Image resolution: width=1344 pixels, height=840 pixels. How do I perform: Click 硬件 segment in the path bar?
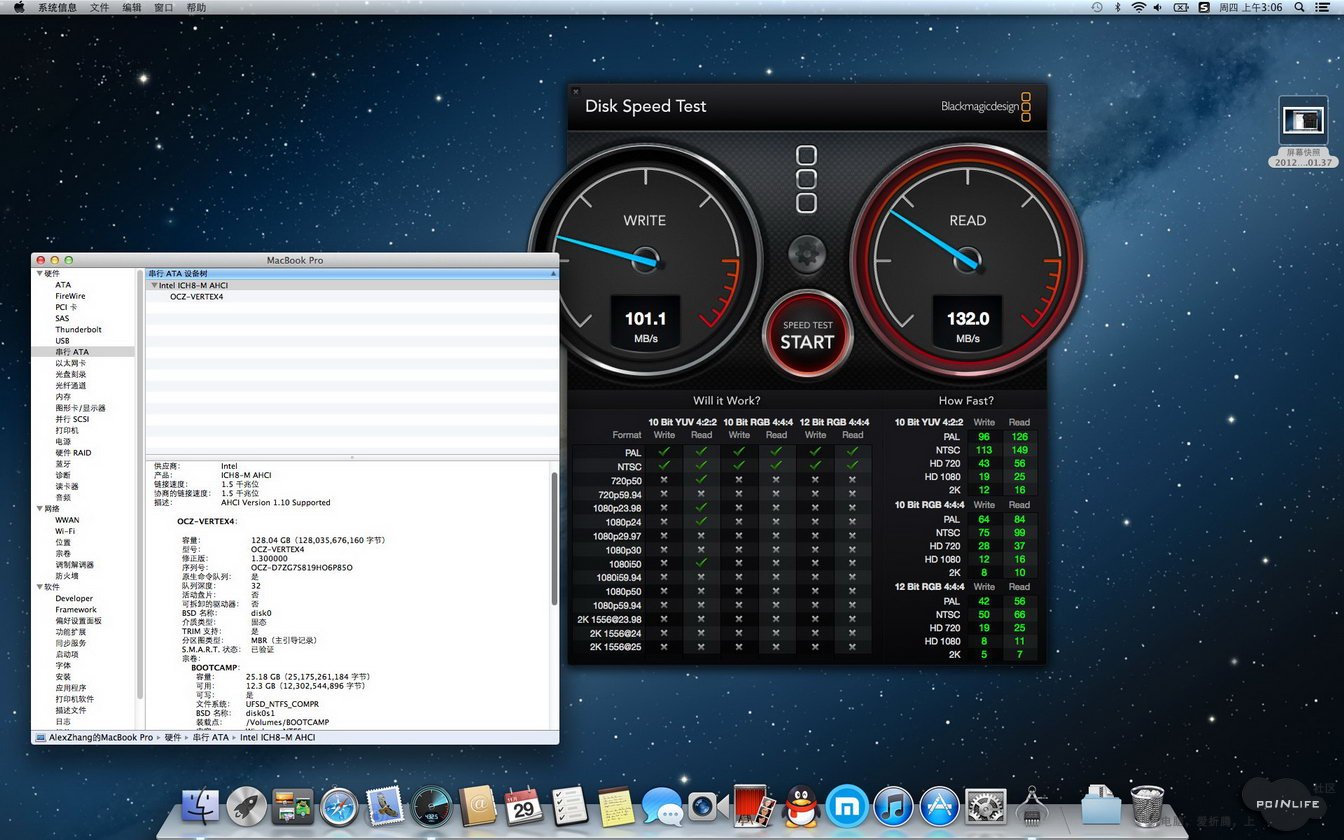pos(173,737)
